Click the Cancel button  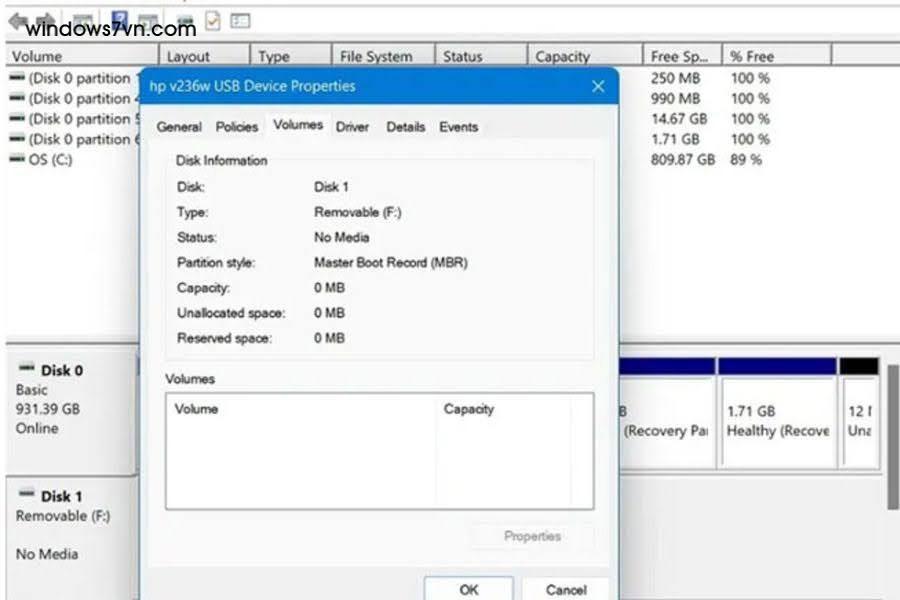pos(566,590)
